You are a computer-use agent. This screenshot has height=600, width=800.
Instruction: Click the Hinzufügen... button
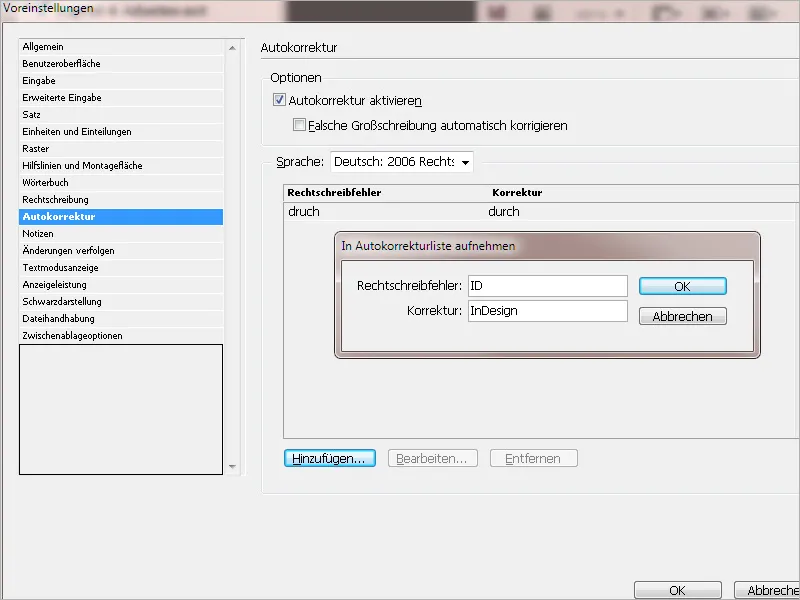click(330, 458)
